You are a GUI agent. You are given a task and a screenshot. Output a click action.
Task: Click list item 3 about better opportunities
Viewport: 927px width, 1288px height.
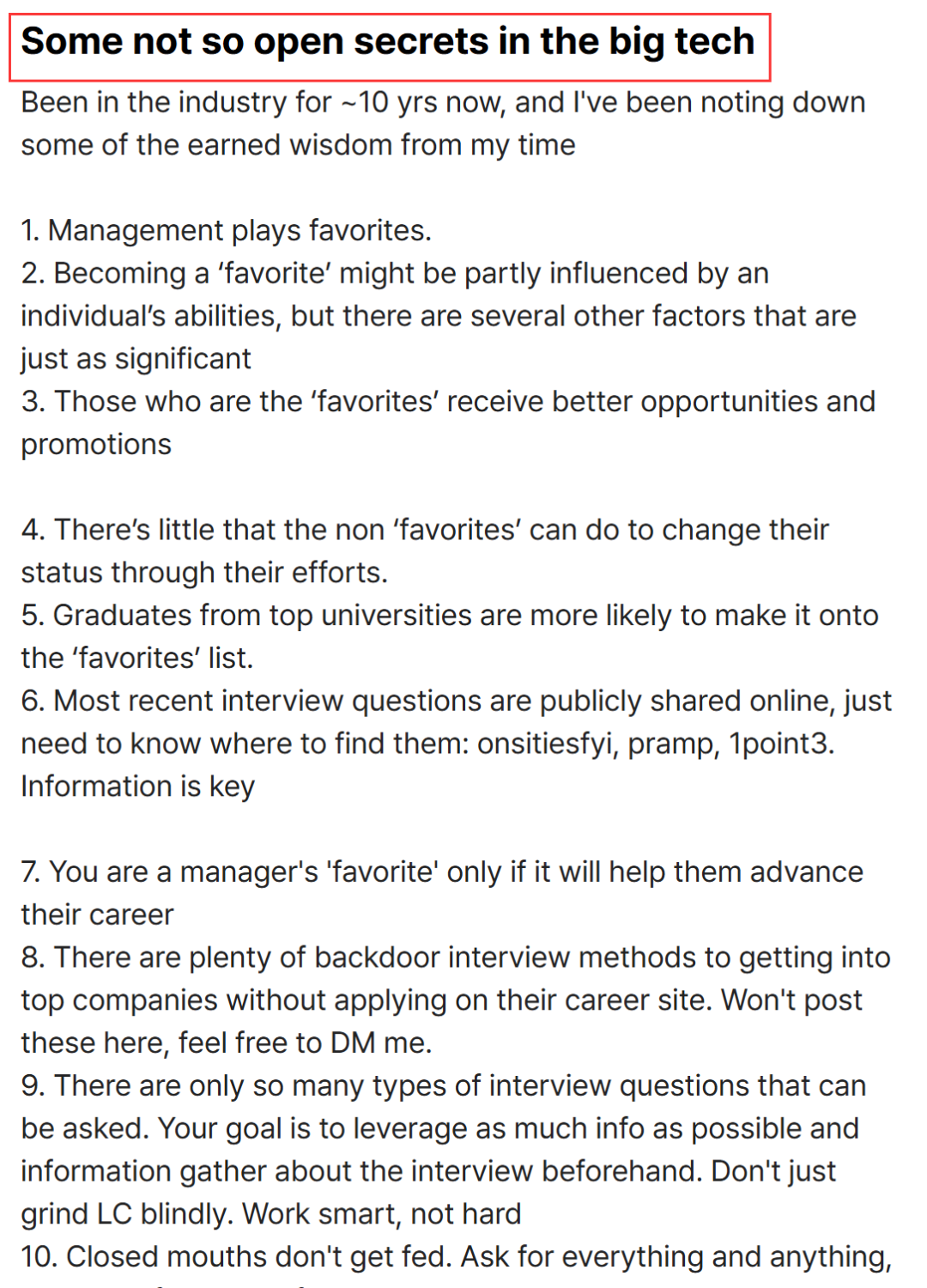(x=448, y=422)
